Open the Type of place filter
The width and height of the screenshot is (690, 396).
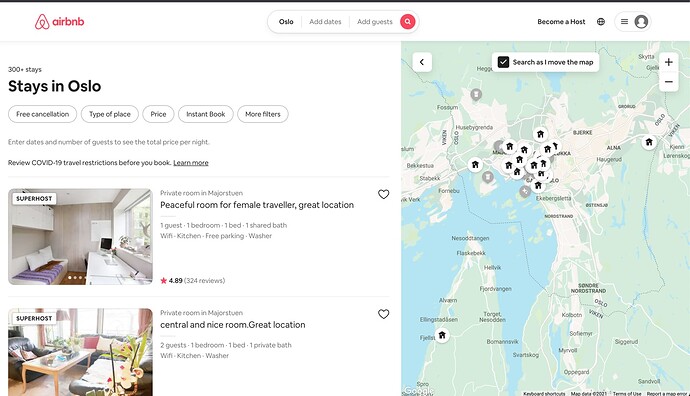click(x=110, y=114)
